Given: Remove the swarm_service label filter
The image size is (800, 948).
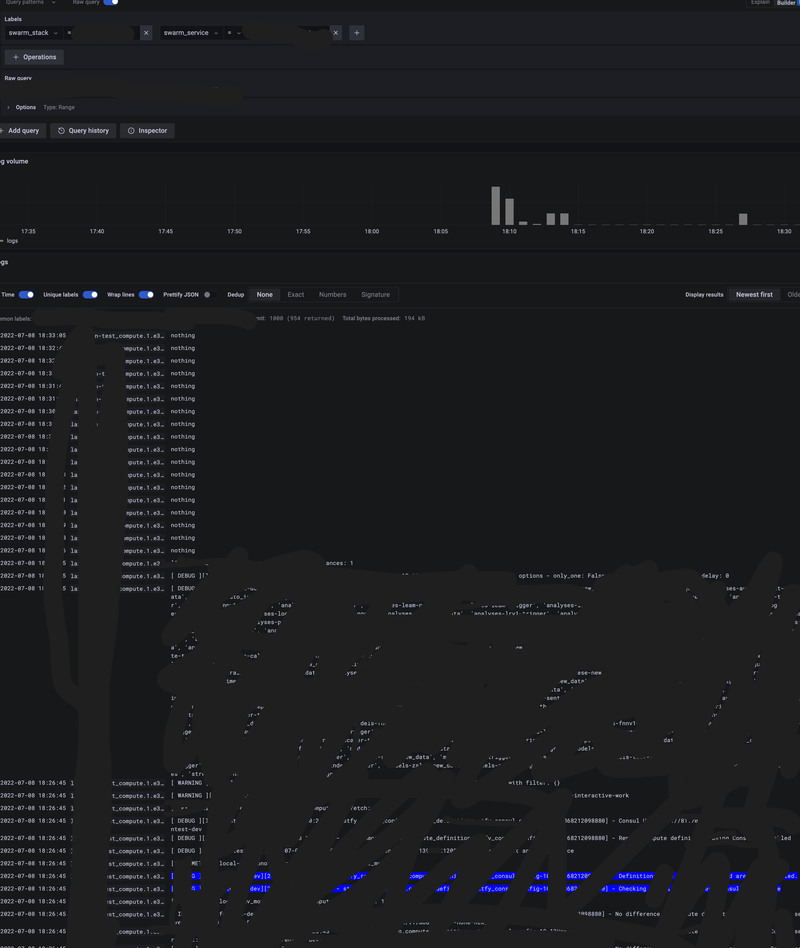Looking at the screenshot, I should coord(336,33).
